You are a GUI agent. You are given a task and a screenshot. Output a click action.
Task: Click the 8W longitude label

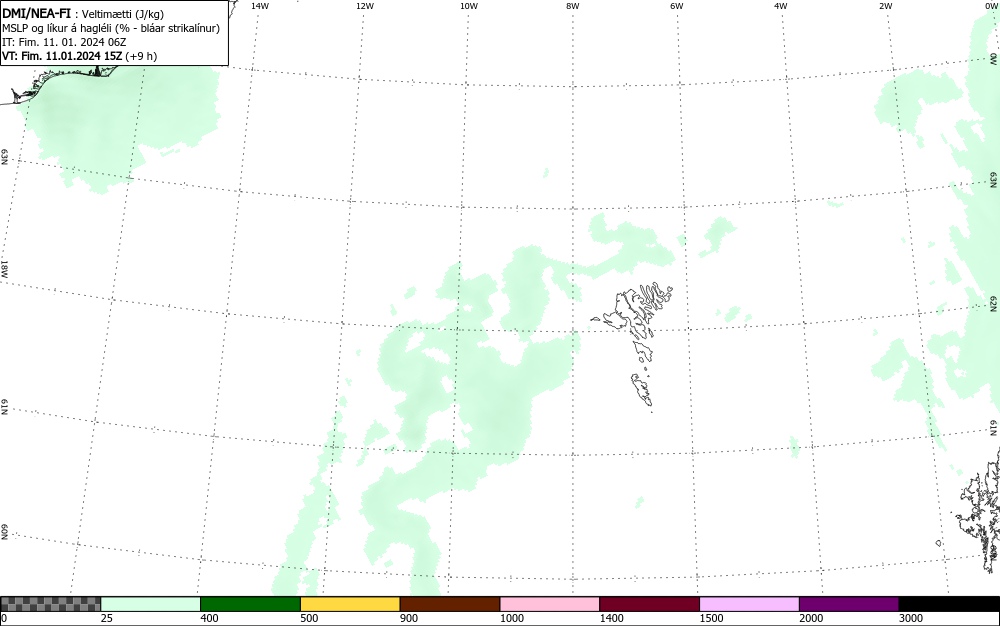(573, 6)
